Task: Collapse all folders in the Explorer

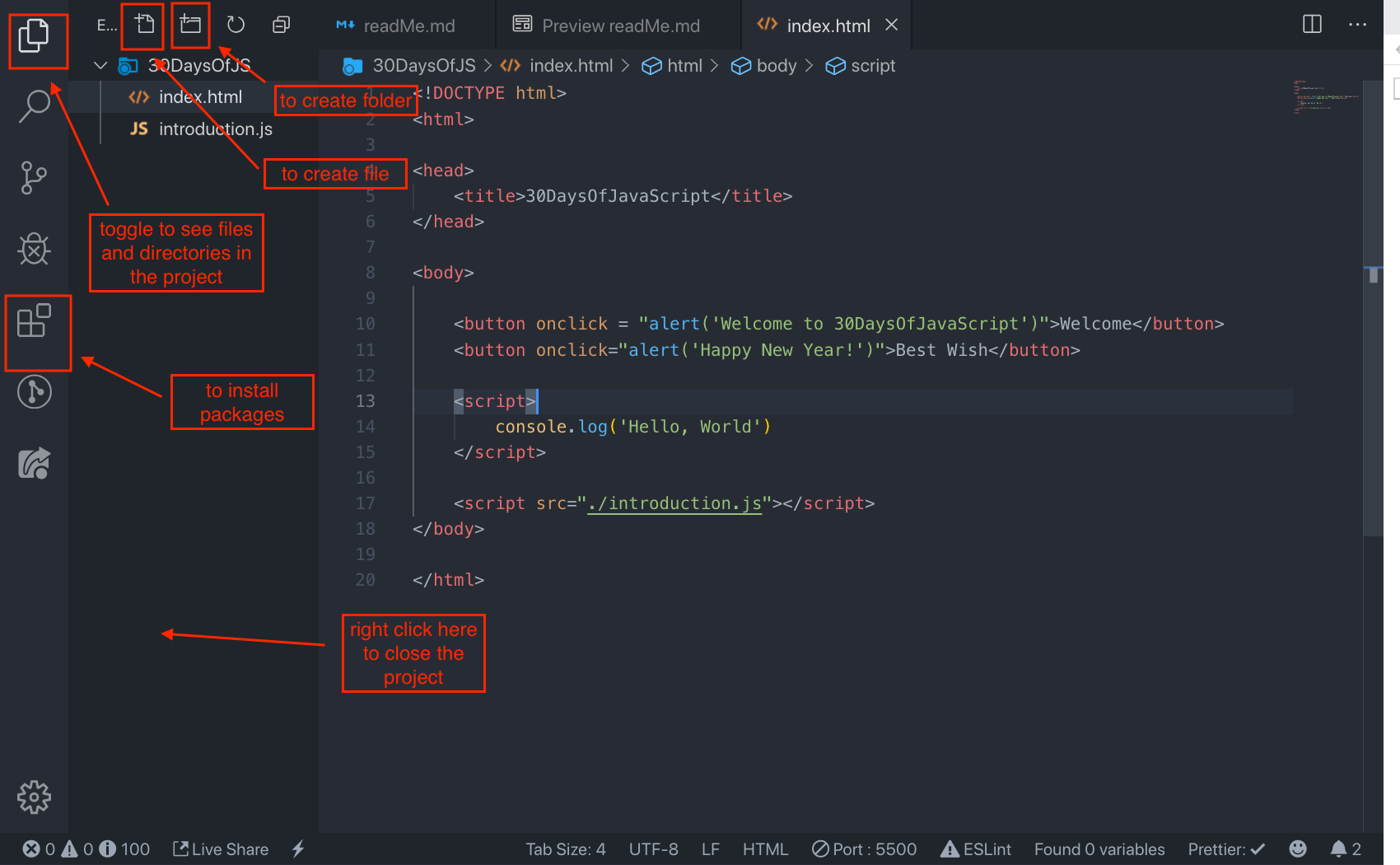Action: click(x=280, y=24)
